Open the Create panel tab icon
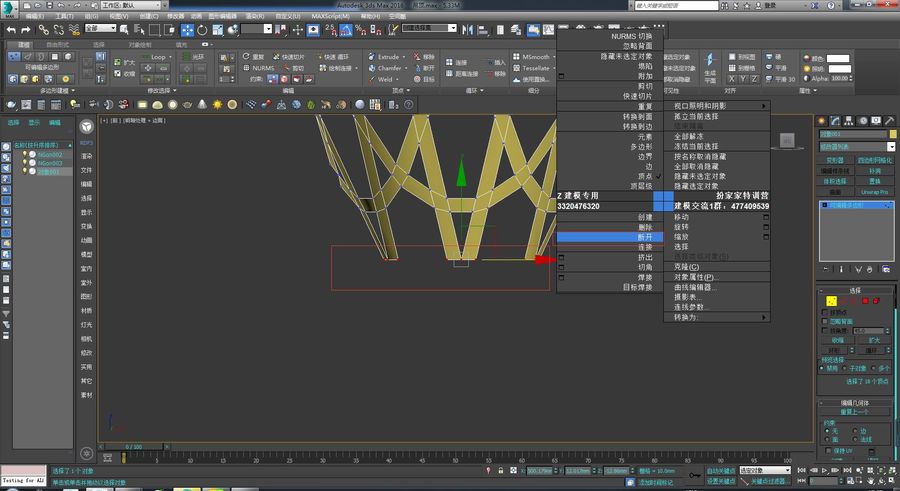900x491 pixels. point(822,121)
